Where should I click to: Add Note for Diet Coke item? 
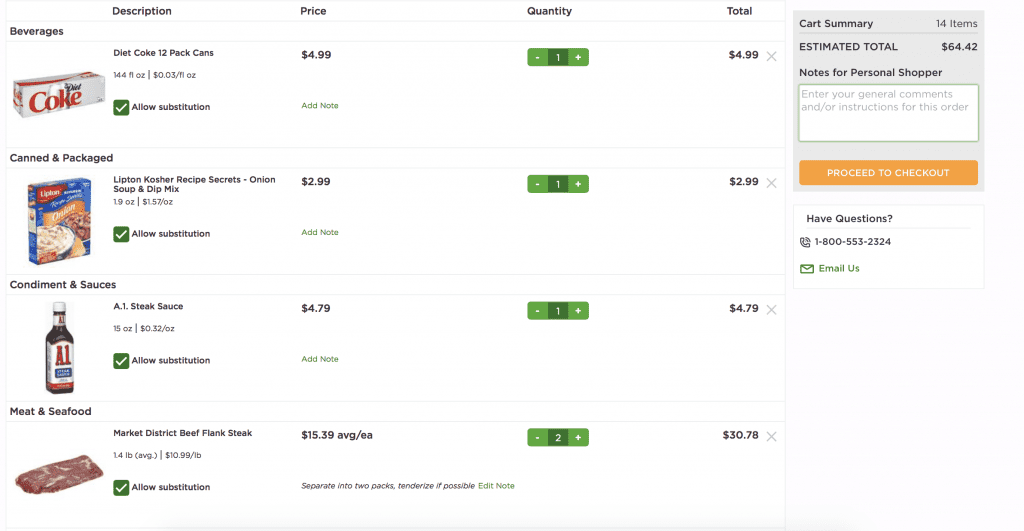click(319, 105)
